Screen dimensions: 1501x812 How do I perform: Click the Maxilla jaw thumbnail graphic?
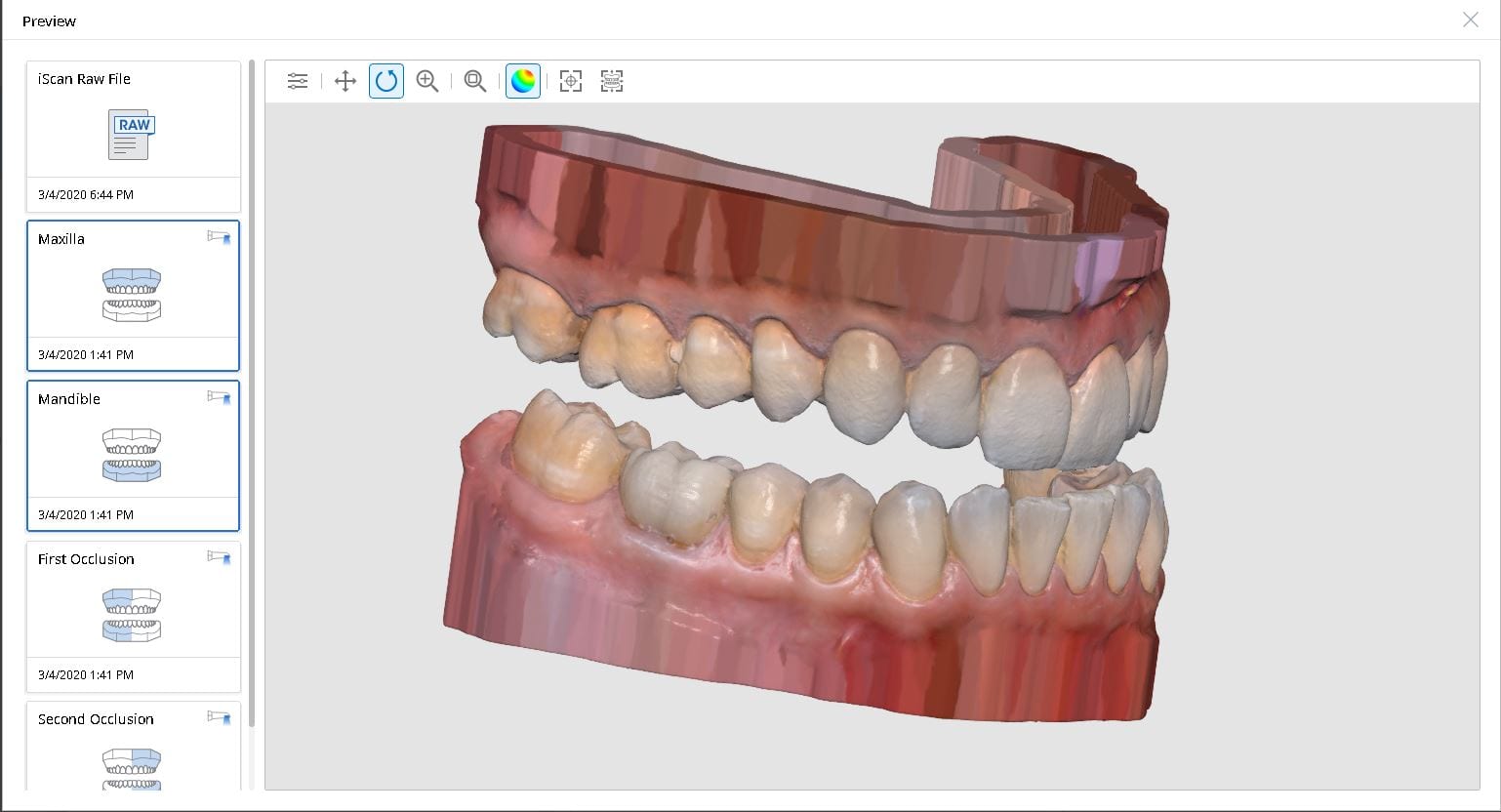[x=133, y=296]
